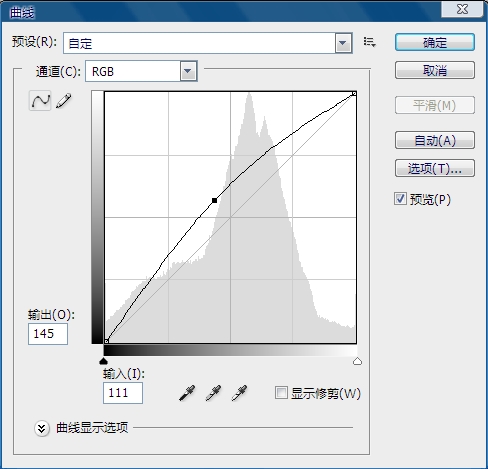Open the 预设(R) preset dropdown
Image resolution: width=488 pixels, height=469 pixels.
(x=343, y=43)
